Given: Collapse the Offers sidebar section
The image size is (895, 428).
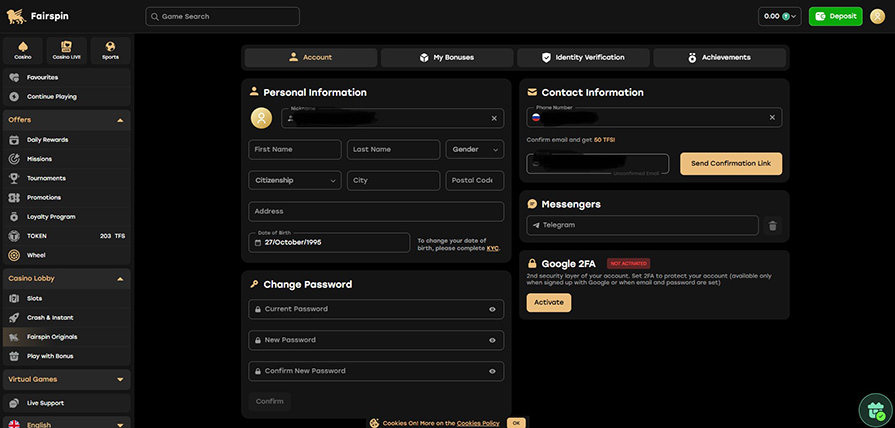Looking at the screenshot, I should coord(120,120).
